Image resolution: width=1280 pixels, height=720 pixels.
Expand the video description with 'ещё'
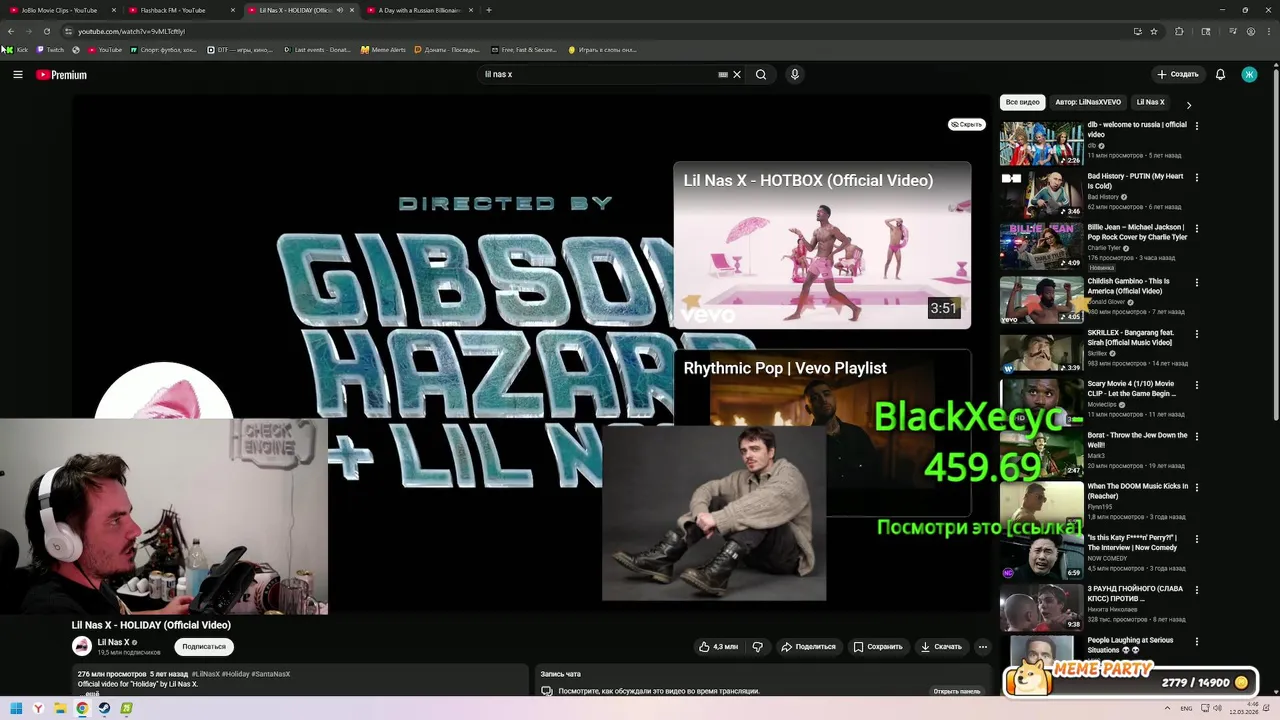click(x=92, y=693)
